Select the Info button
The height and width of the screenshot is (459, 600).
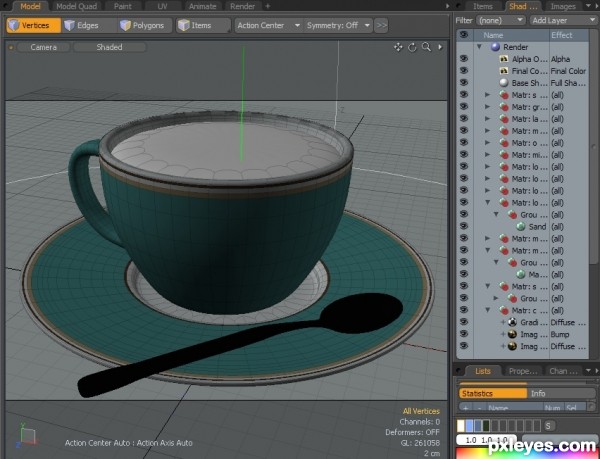tap(561, 393)
